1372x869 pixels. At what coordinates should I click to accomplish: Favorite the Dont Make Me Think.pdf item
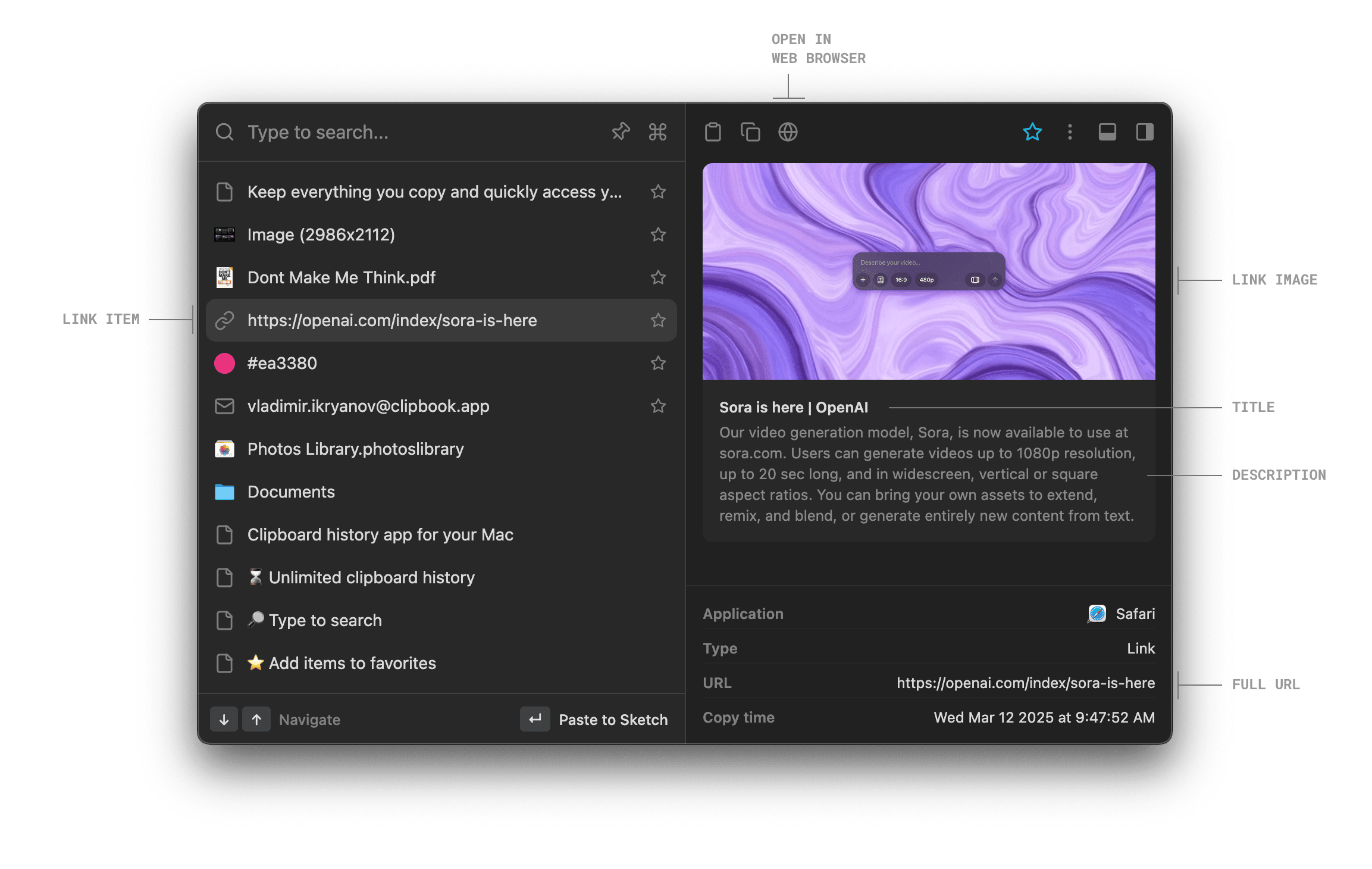click(658, 277)
